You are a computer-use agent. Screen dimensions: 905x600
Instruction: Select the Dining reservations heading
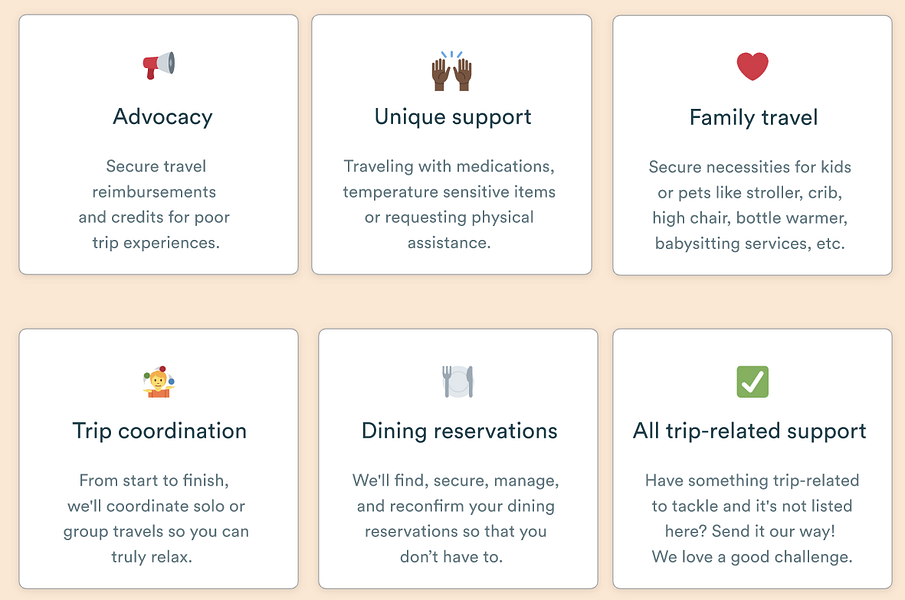point(459,431)
